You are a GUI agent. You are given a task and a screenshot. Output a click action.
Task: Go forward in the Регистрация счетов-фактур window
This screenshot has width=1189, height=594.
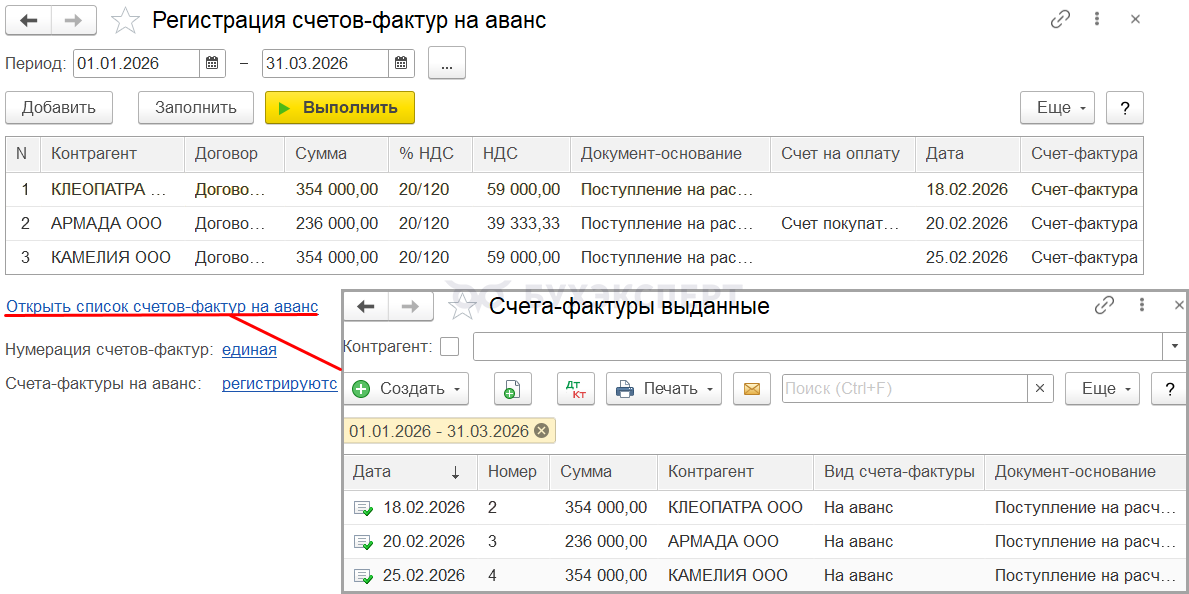tap(74, 20)
